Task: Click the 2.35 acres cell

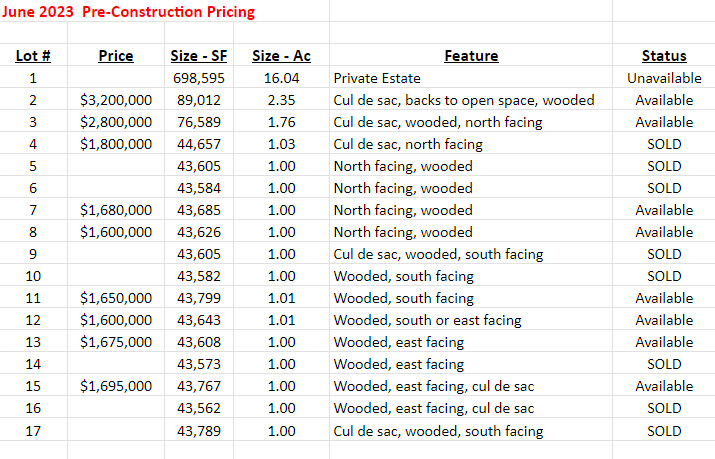Action: (282, 100)
